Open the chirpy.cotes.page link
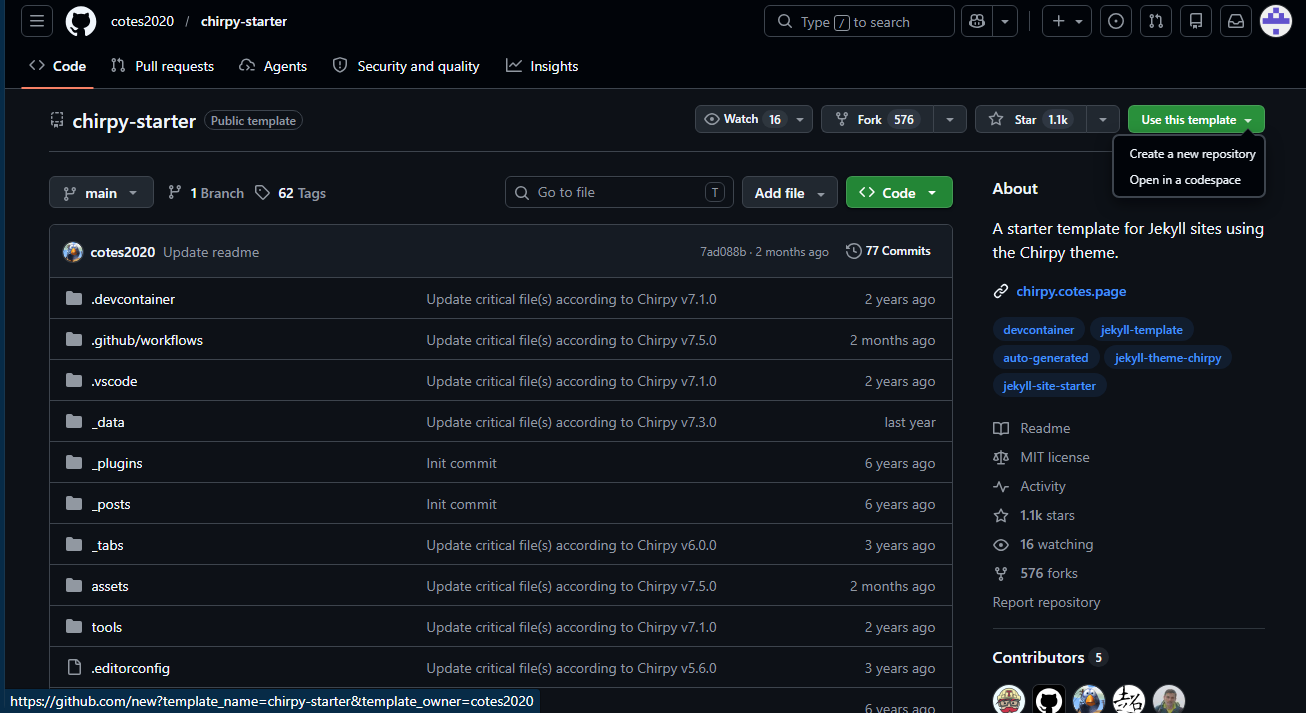Screen dimensions: 1306x713 tap(1071, 292)
